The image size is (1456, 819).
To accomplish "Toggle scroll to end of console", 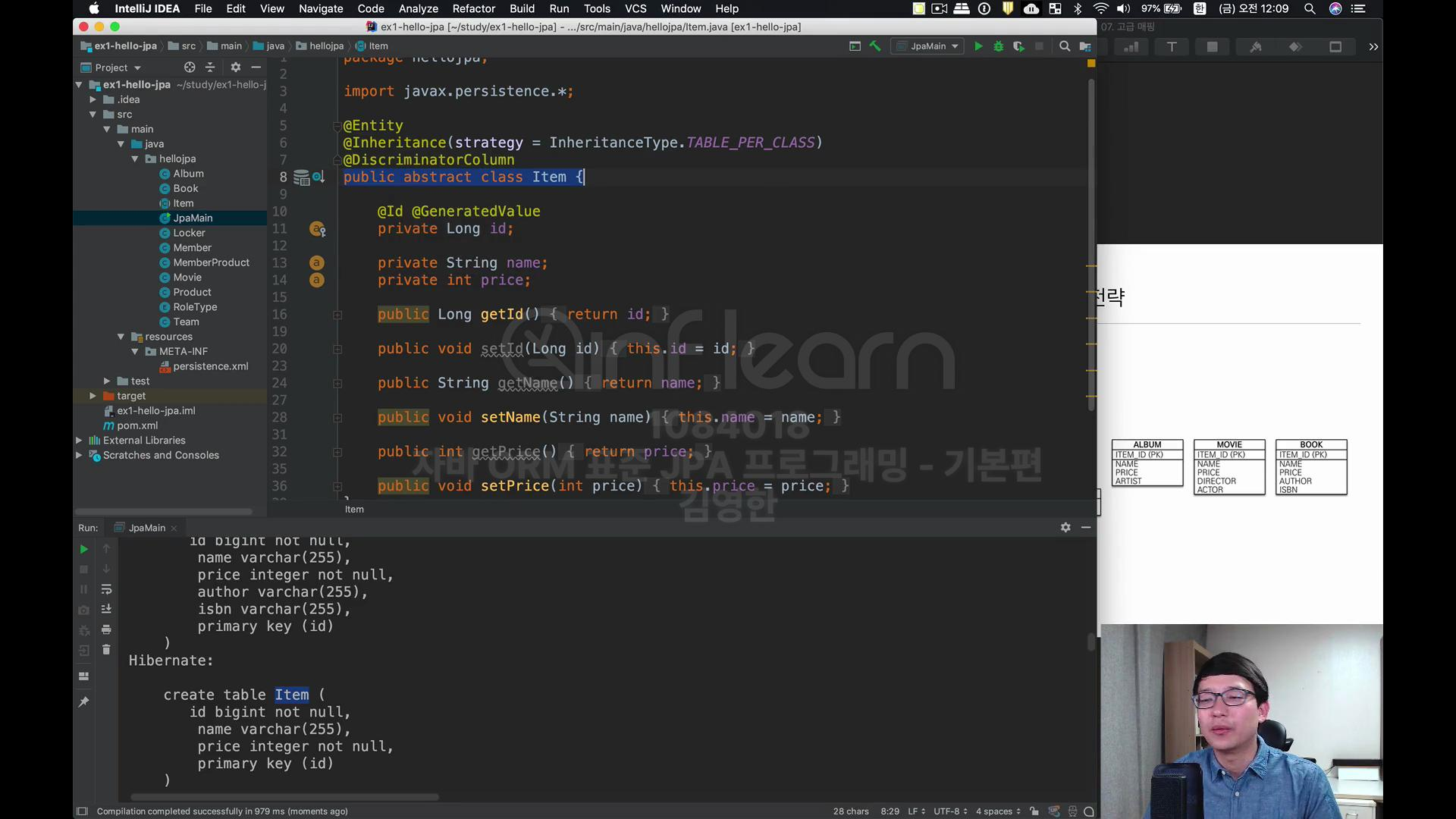I will coord(106,609).
